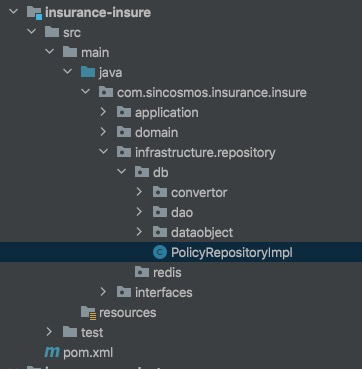The height and width of the screenshot is (369, 362).
Task: Click the redis package icon
Action: [x=142, y=272]
